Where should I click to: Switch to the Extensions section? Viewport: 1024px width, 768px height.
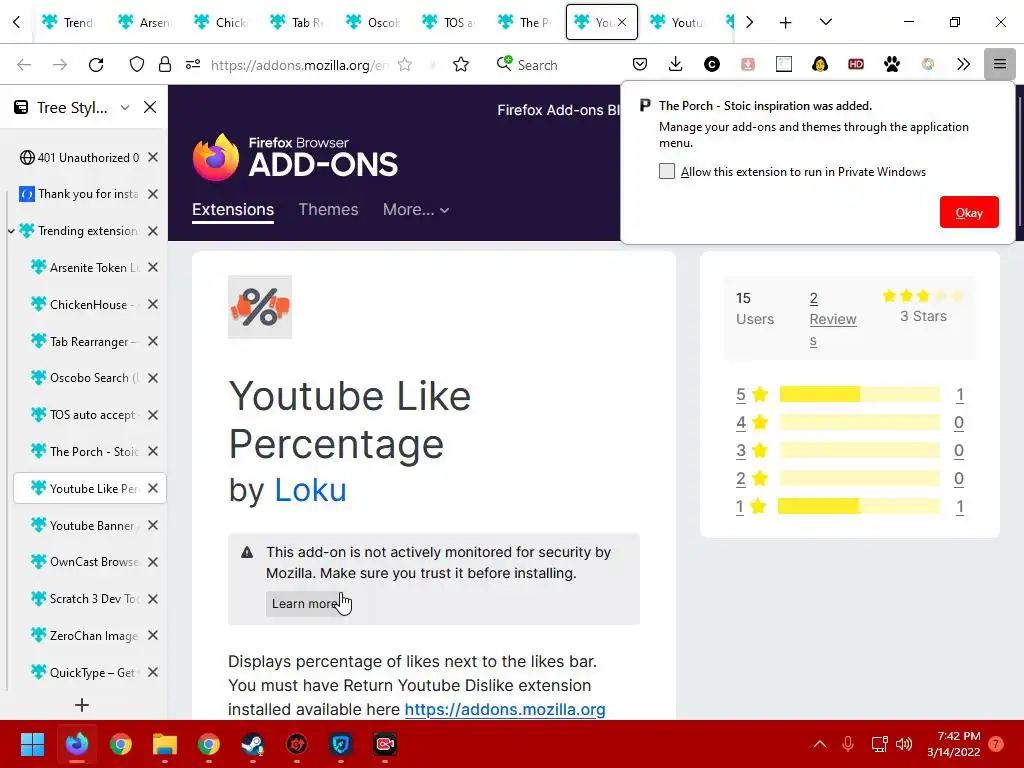click(232, 210)
